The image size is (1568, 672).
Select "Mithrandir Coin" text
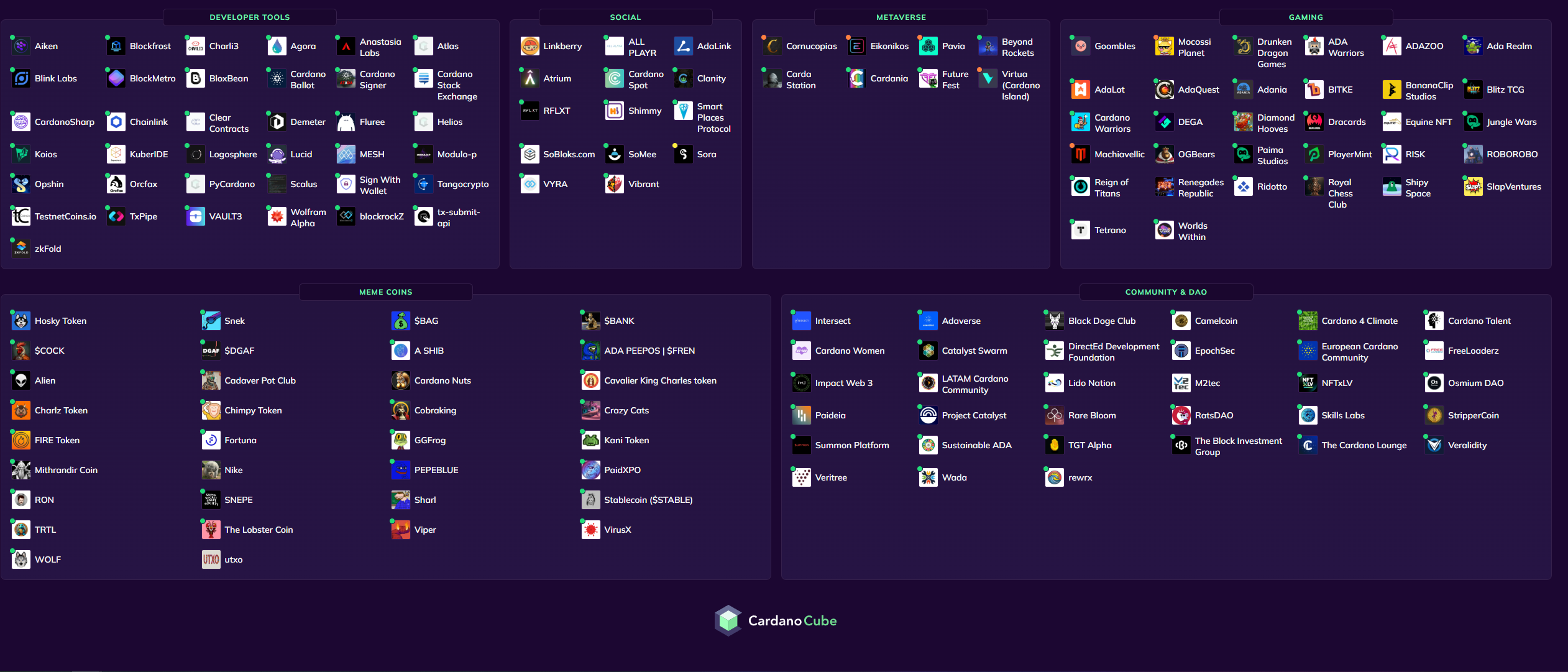coord(66,470)
